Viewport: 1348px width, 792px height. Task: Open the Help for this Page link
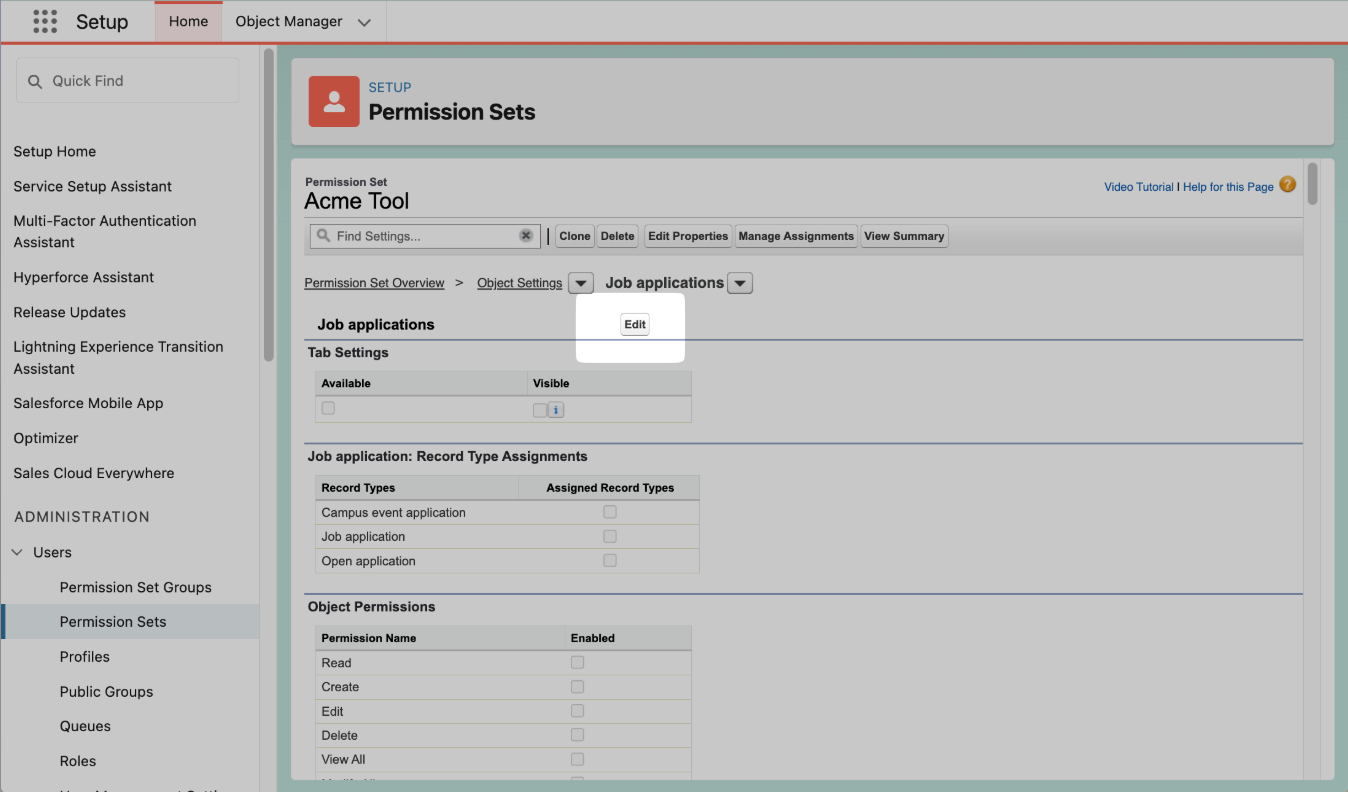tap(1228, 187)
